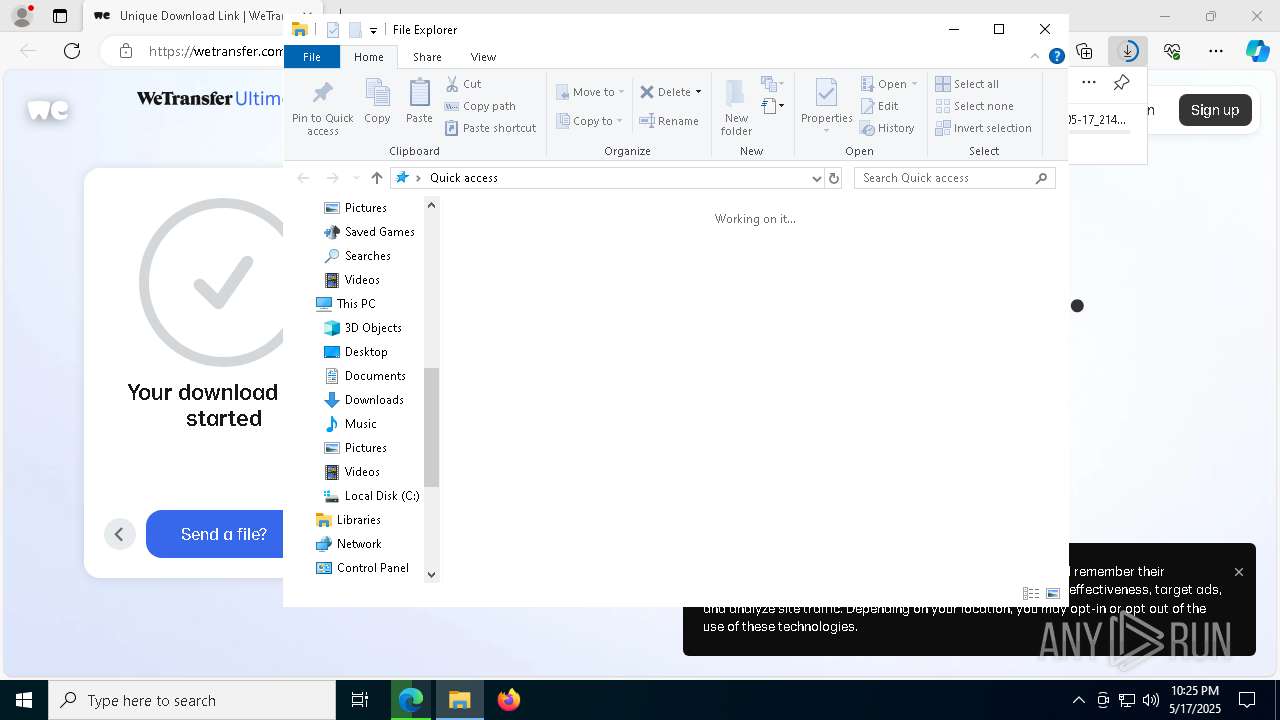
Task: Select Libraries in navigation pane
Action: pos(358,520)
